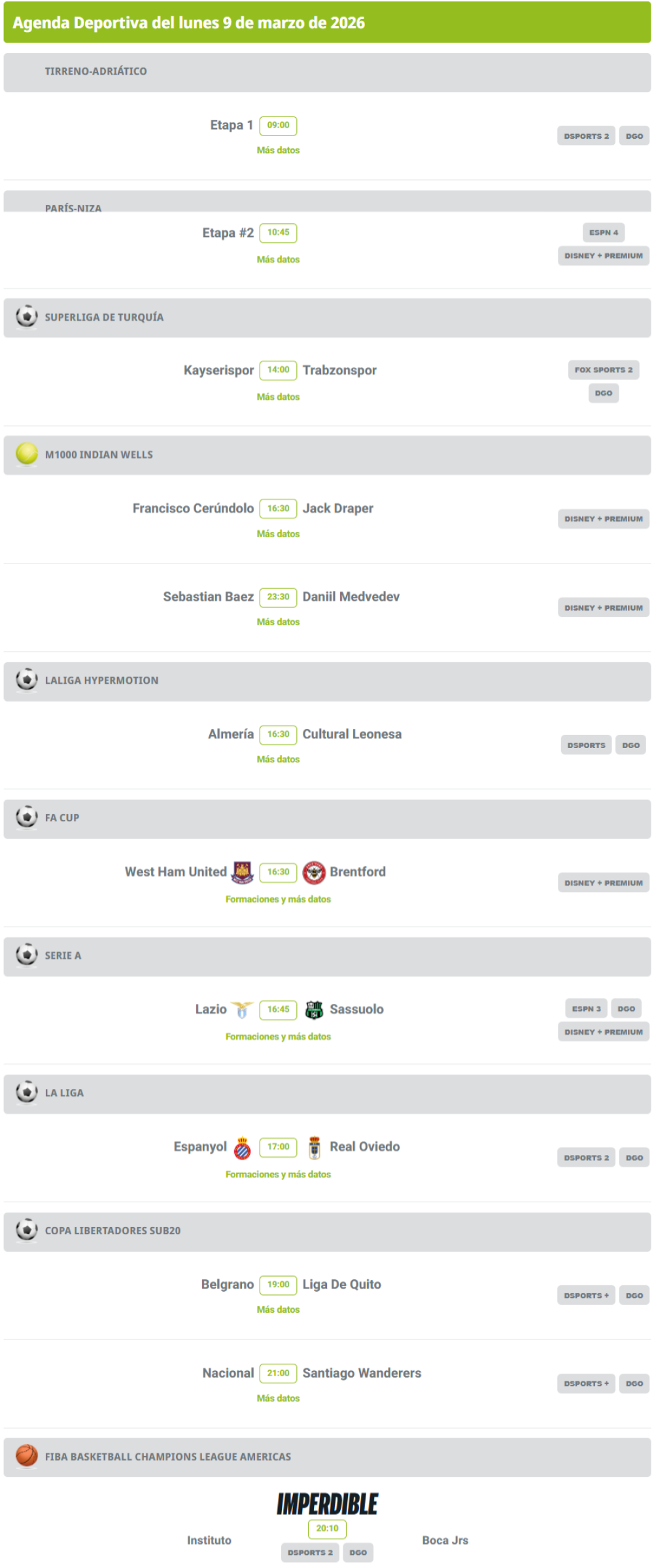
Task: Click the Brentford club crest
Action: point(314,872)
